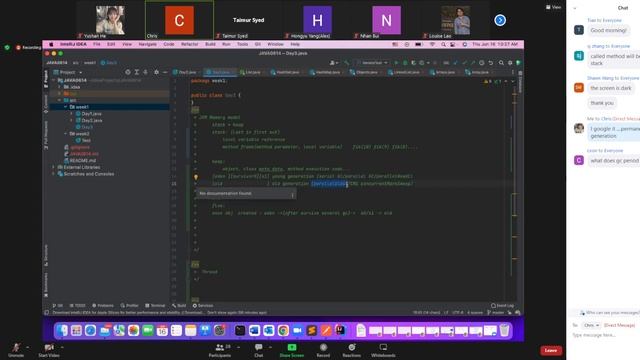
Task: Click the Zoom Chat button
Action: point(258,350)
